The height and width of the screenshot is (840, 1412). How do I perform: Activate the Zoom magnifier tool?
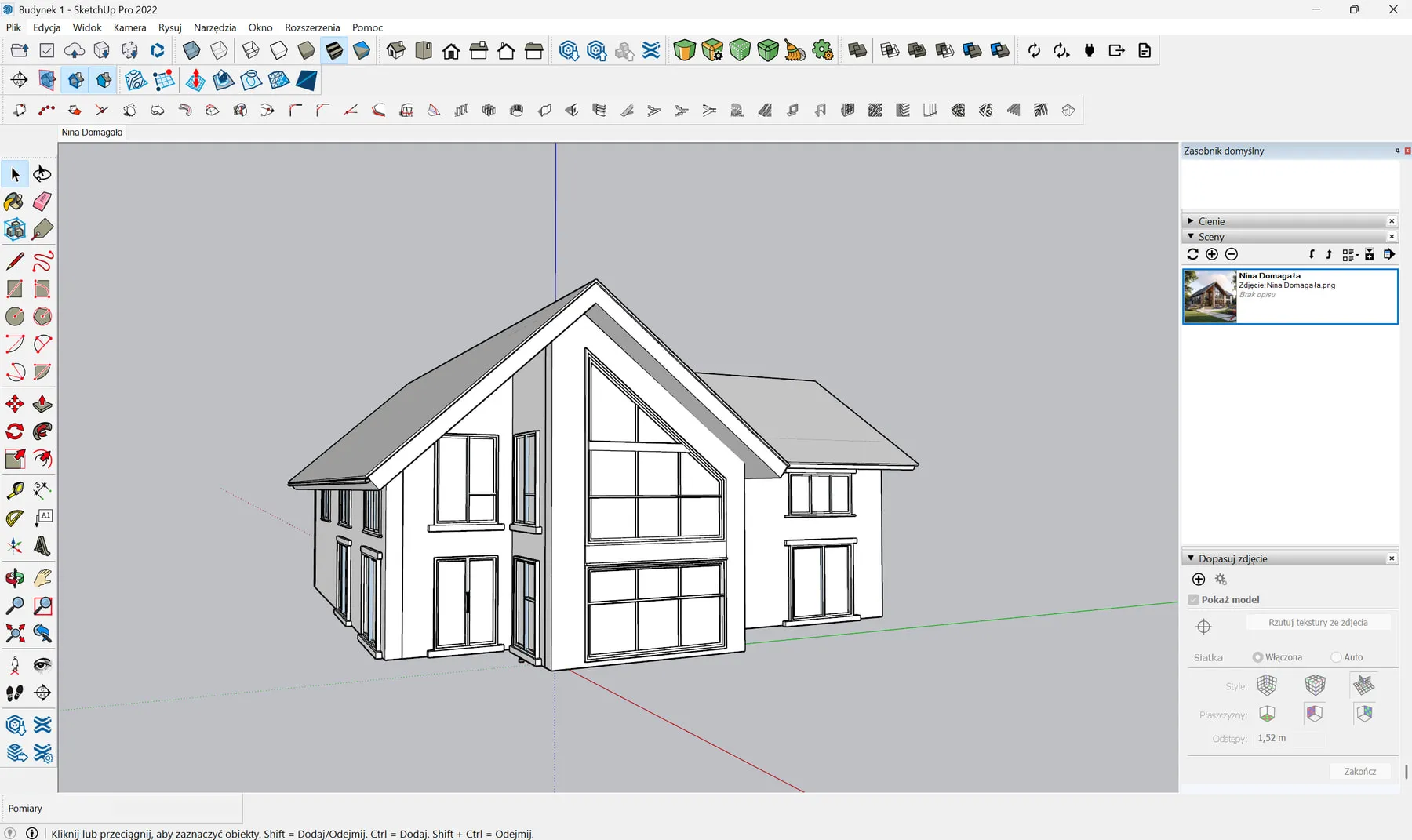(x=15, y=605)
